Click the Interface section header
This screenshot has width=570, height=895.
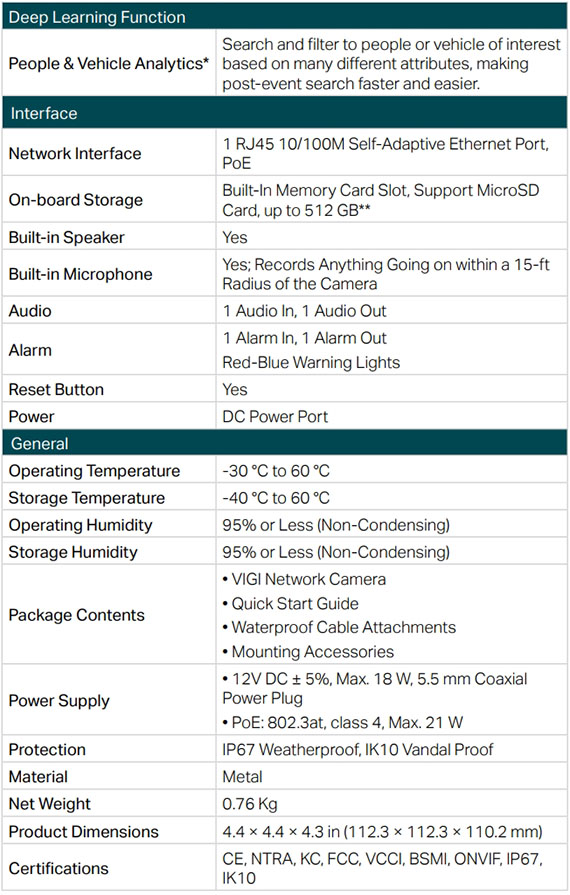(285, 113)
